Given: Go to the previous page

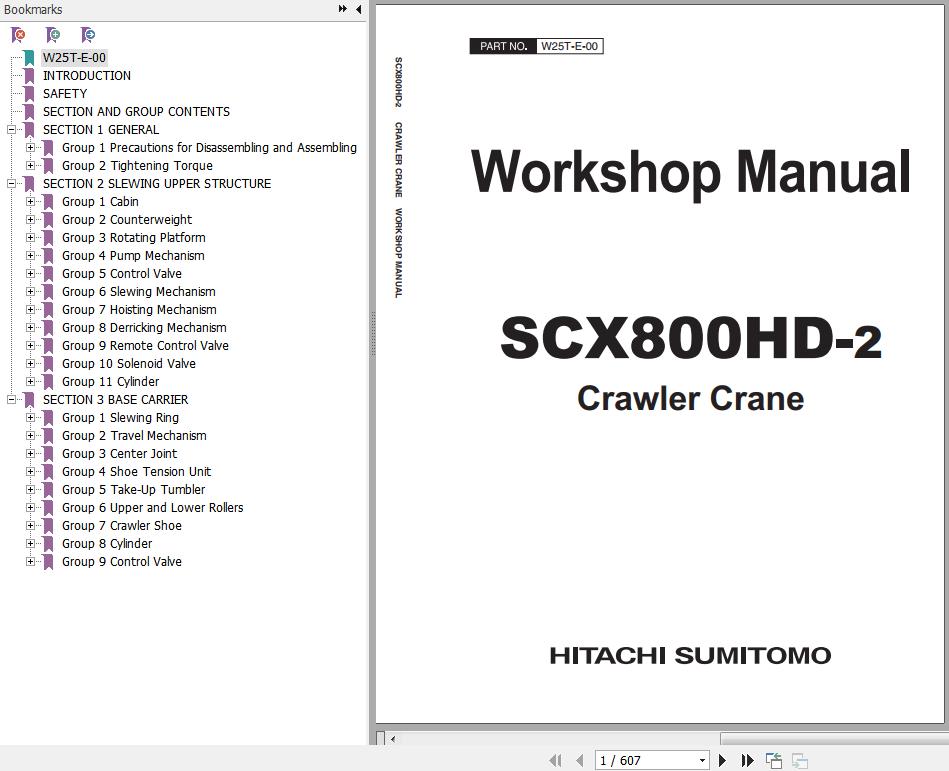Looking at the screenshot, I should tap(580, 760).
